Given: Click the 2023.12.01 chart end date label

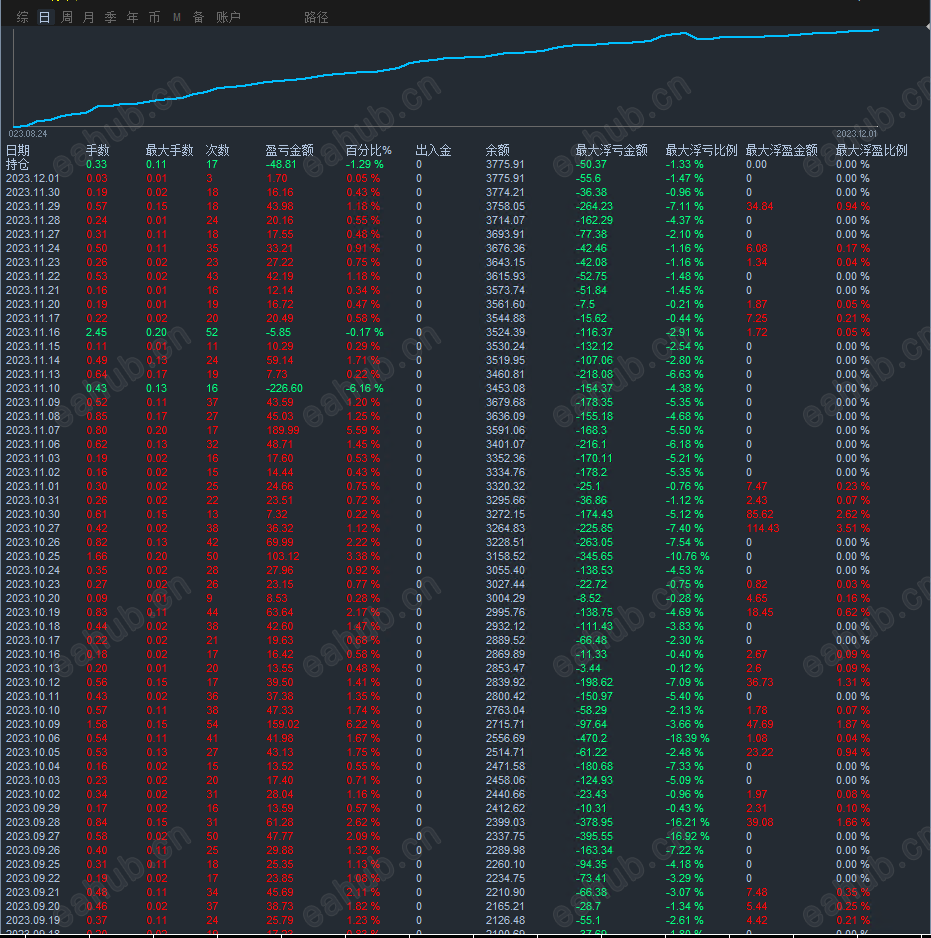Looking at the screenshot, I should [x=856, y=133].
